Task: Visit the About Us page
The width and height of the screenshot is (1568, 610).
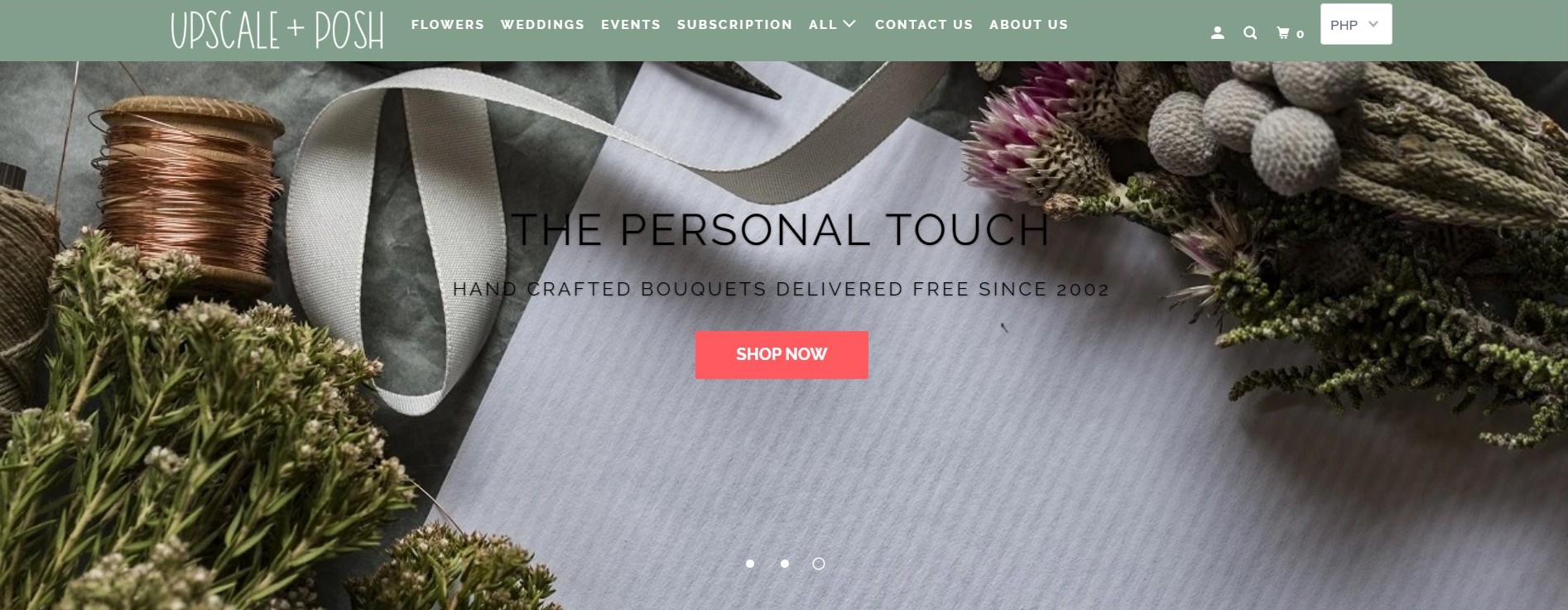Action: tap(1028, 25)
